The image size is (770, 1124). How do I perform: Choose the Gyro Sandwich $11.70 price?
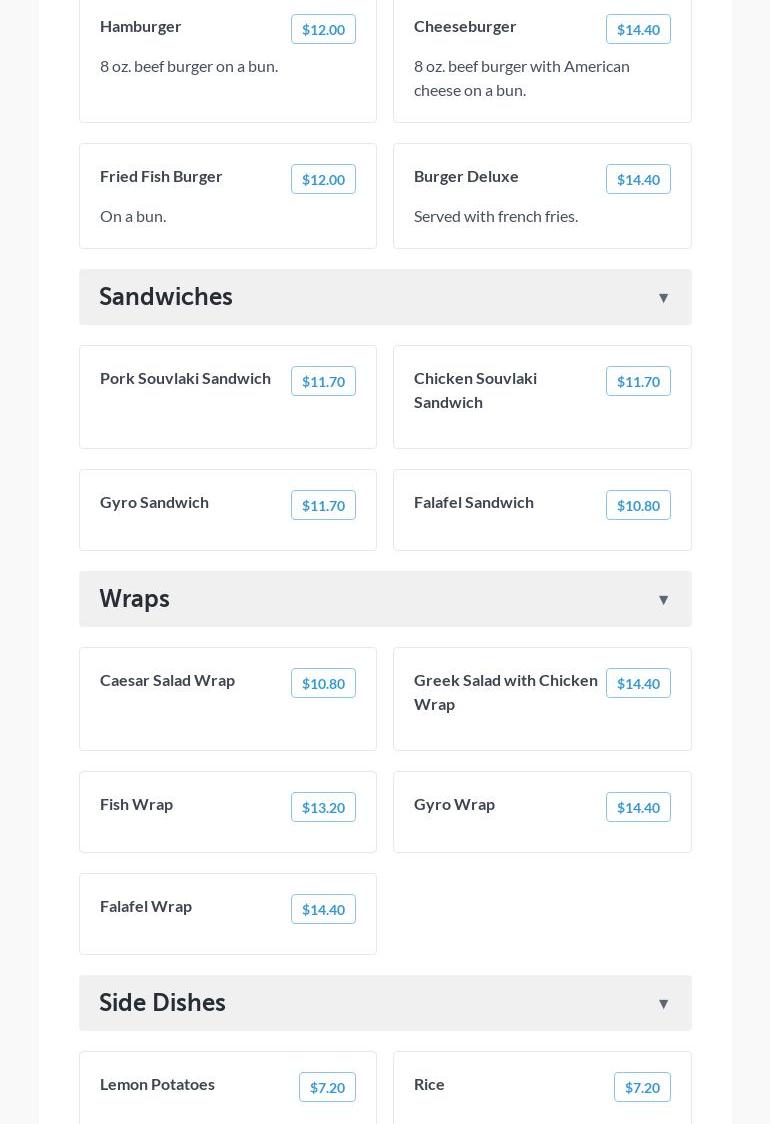coord(323,506)
